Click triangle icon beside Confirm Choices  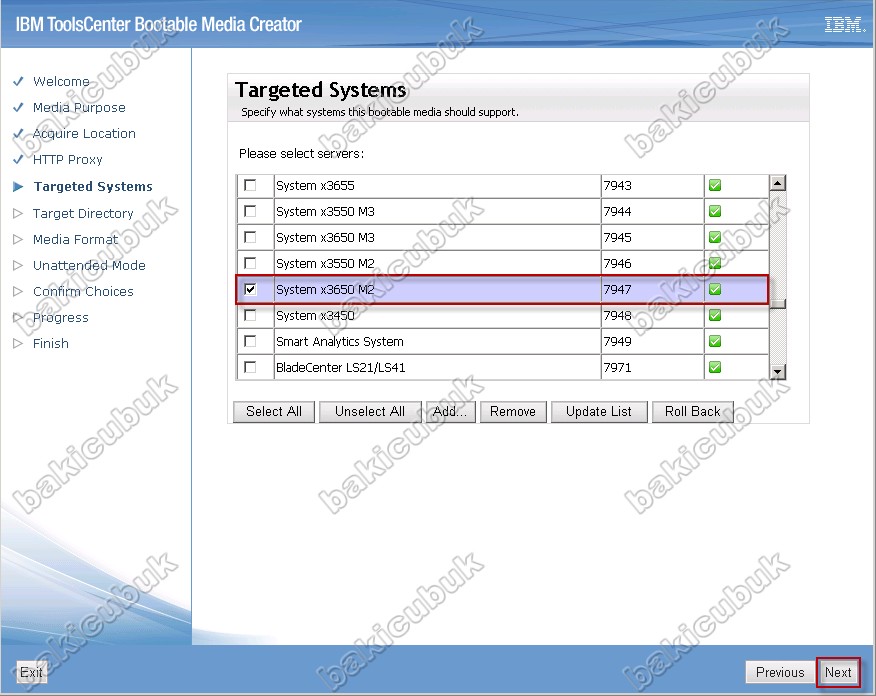click(x=18, y=291)
